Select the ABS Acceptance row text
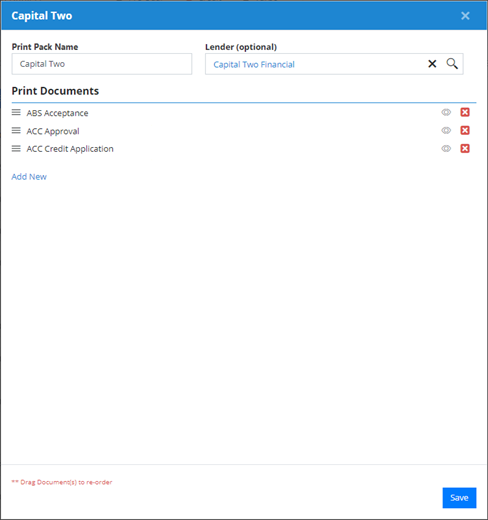 pyautogui.click(x=57, y=113)
